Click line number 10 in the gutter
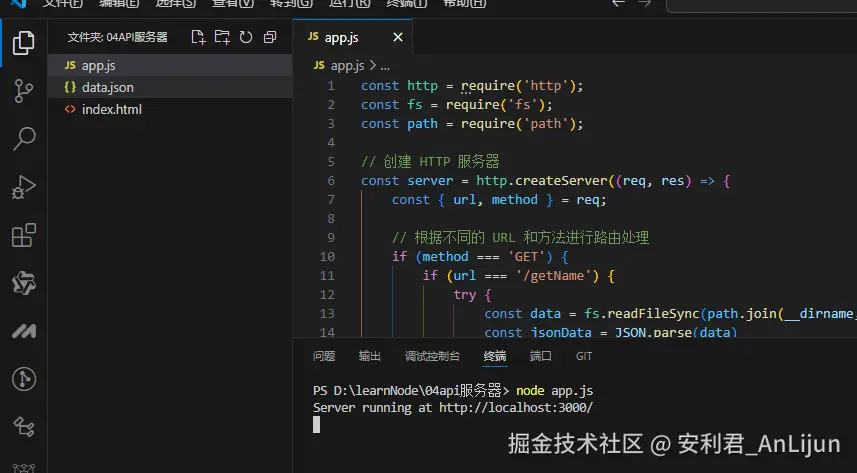857x473 pixels. (327, 256)
